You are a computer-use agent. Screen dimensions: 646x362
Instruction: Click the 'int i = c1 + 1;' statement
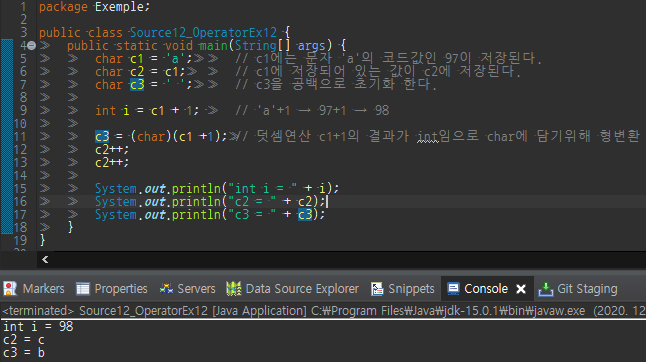point(147,110)
